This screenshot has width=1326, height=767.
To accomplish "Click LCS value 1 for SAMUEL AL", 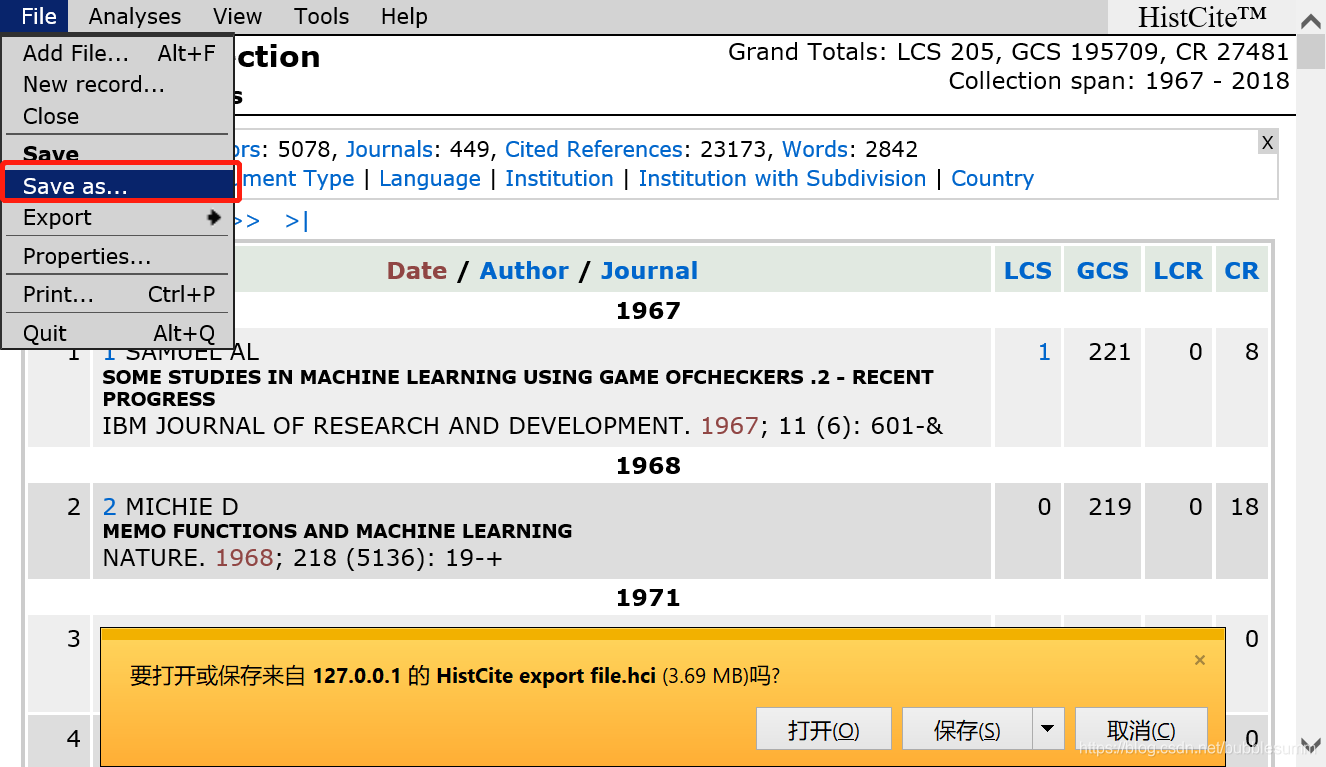I will click(1044, 352).
